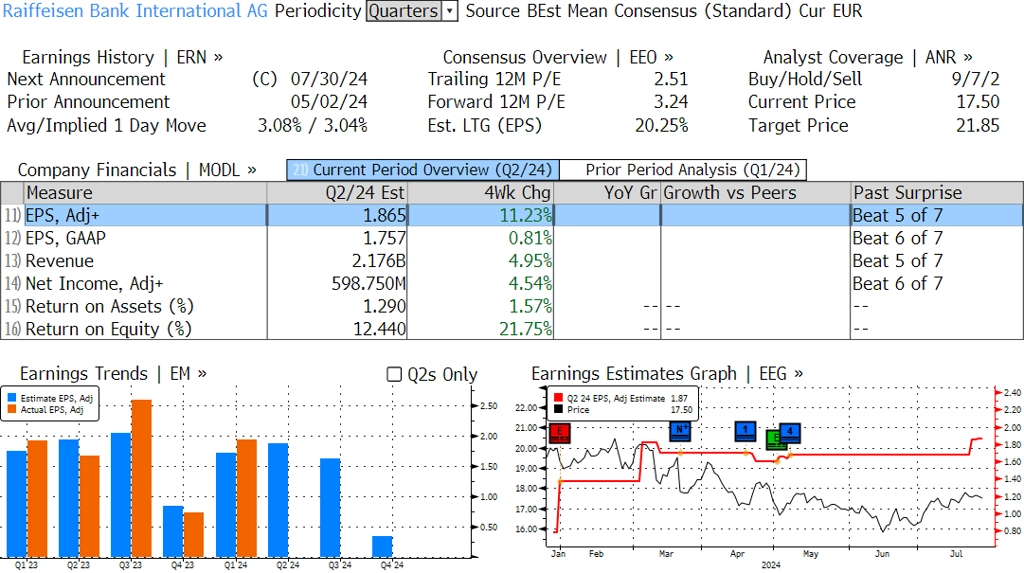Click the Q2'24 blue estimate bar
1024x573 pixels.
click(278, 500)
